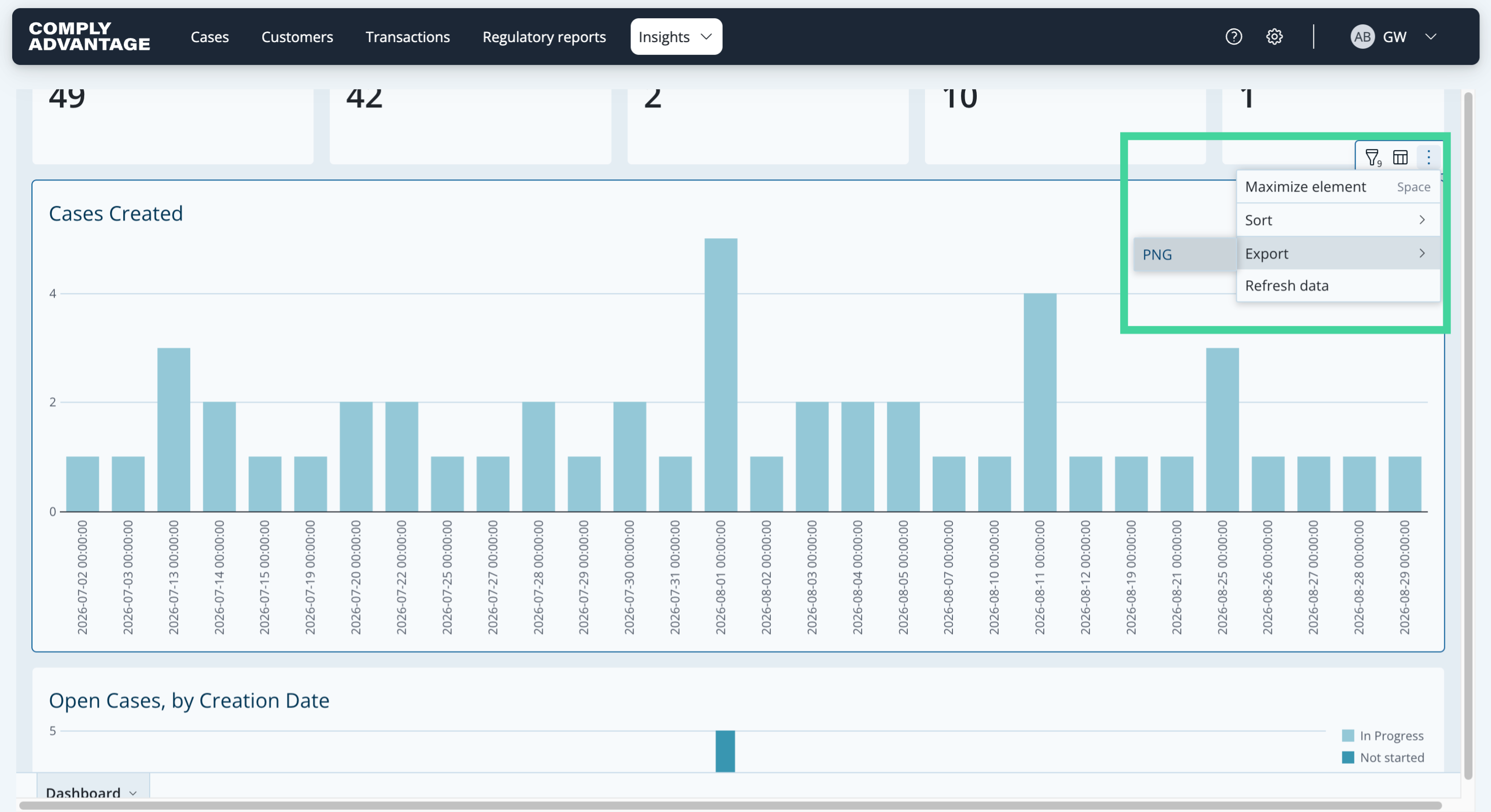Click the table view icon above chart
1491x812 pixels.
coord(1400,157)
